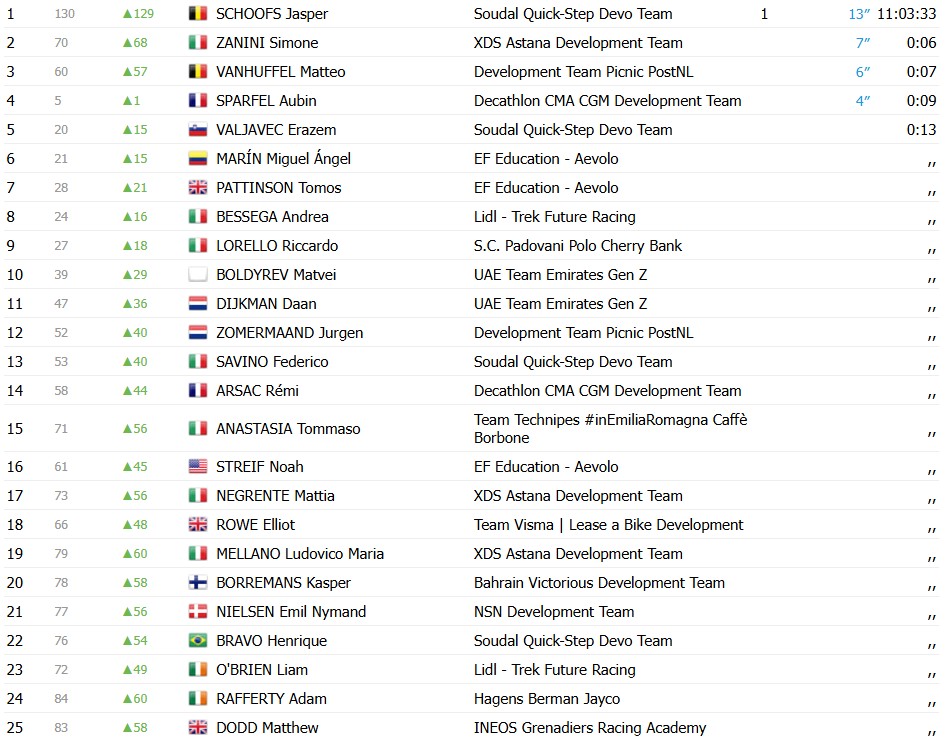
Task: Open rider VALJAVEC Erazem's profile
Action: [x=276, y=130]
